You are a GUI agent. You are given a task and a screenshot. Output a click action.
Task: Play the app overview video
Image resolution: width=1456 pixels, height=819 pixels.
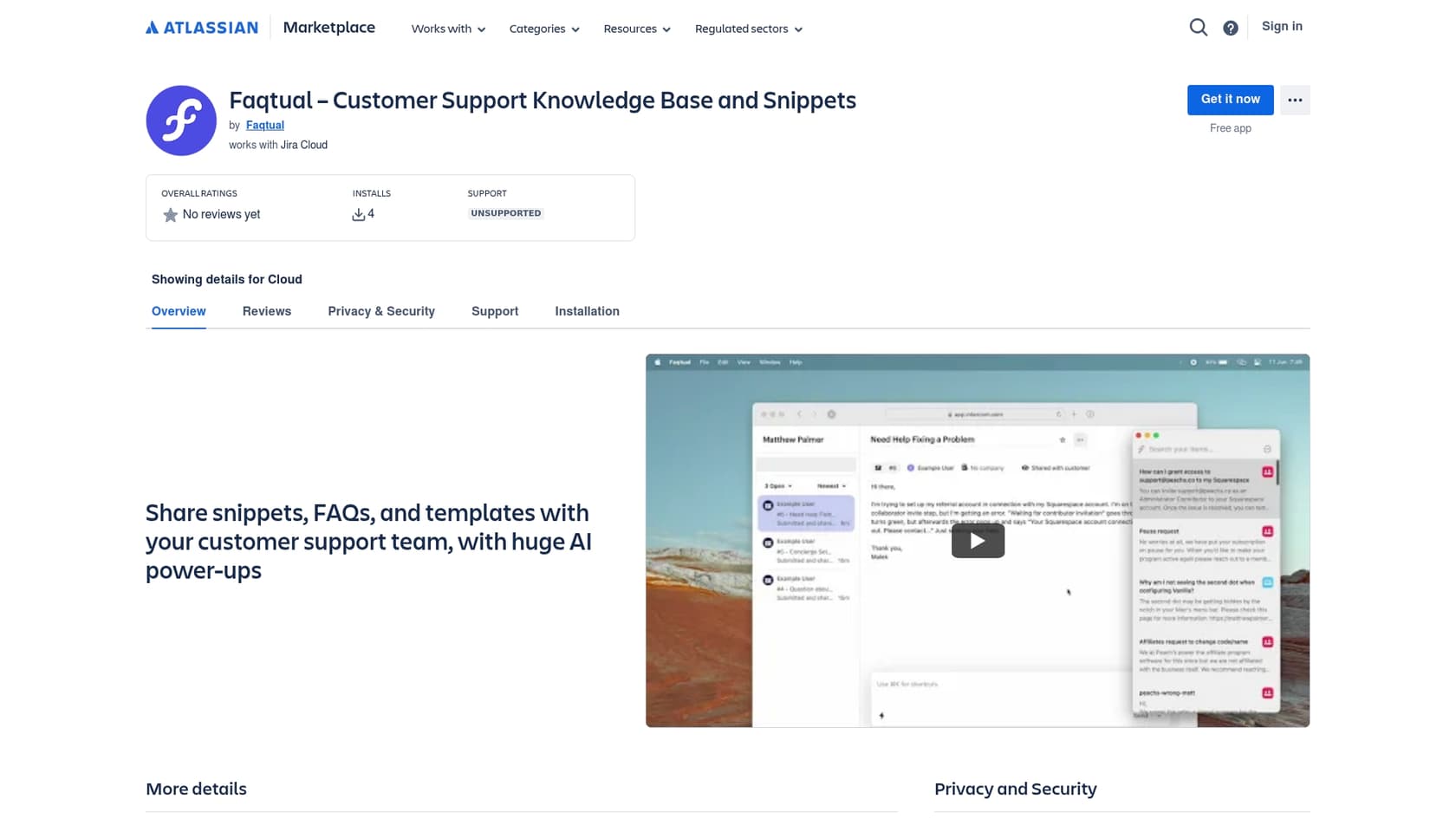click(x=977, y=541)
